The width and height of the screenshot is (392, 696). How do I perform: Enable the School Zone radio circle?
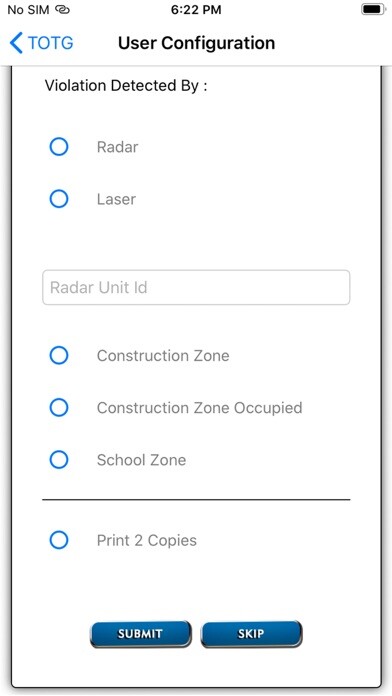[x=59, y=459]
